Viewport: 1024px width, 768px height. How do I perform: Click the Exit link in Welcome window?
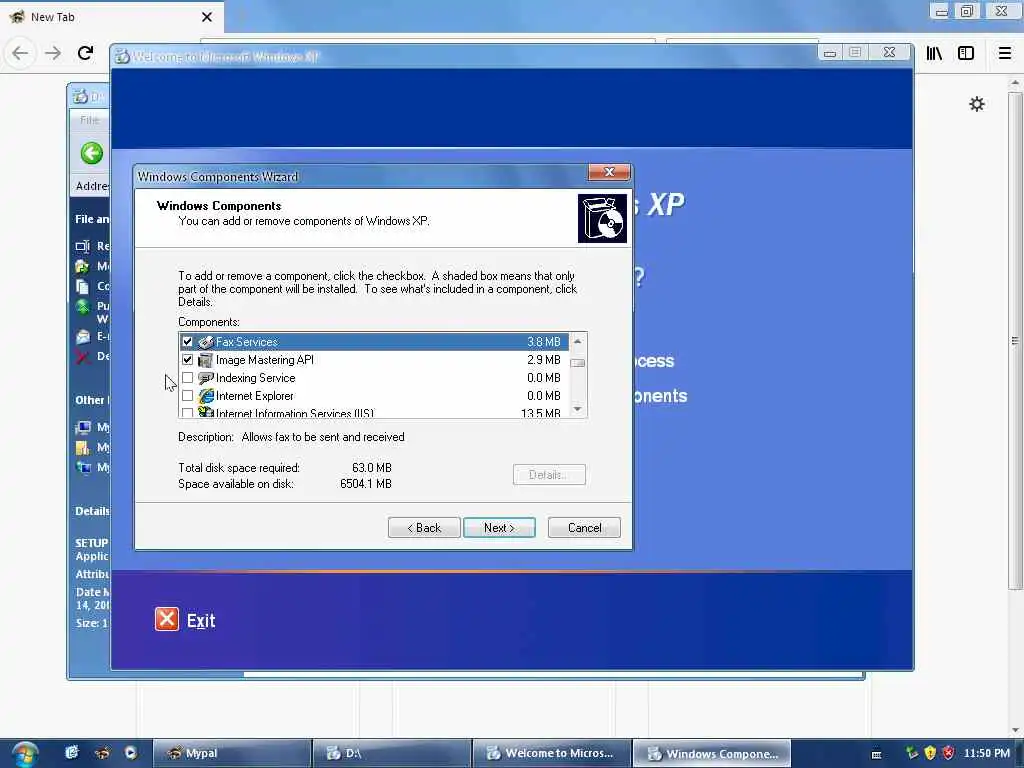tap(201, 620)
